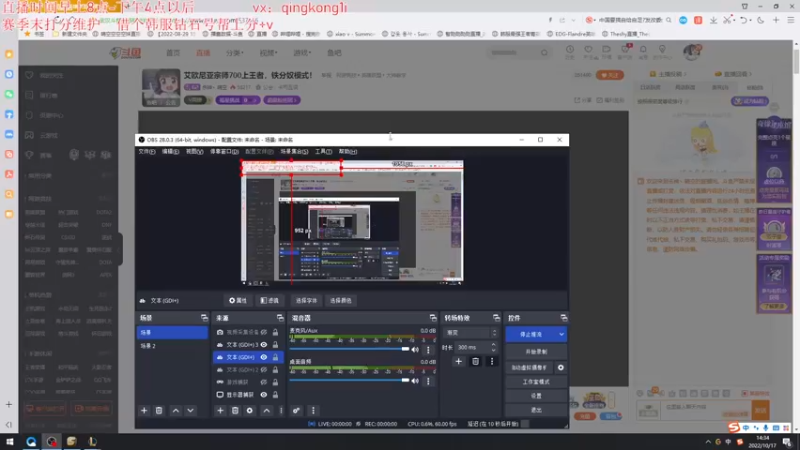This screenshot has height=450, width=800.
Task: Click the 启动虚拟摄像机 button
Action: 530,367
